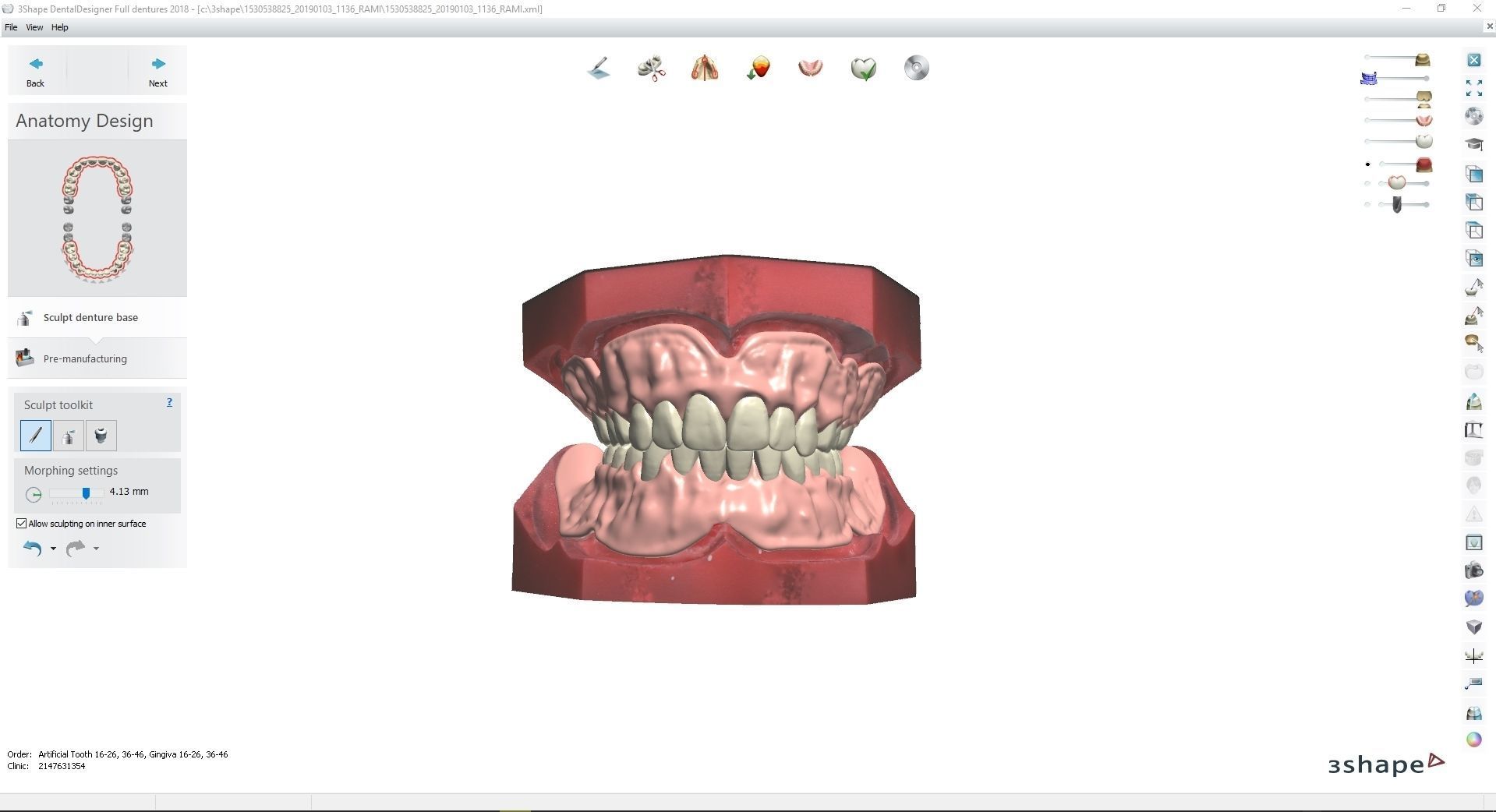Adjust the pink gingiva visibility slider
The width and height of the screenshot is (1496, 812).
coord(1424,120)
